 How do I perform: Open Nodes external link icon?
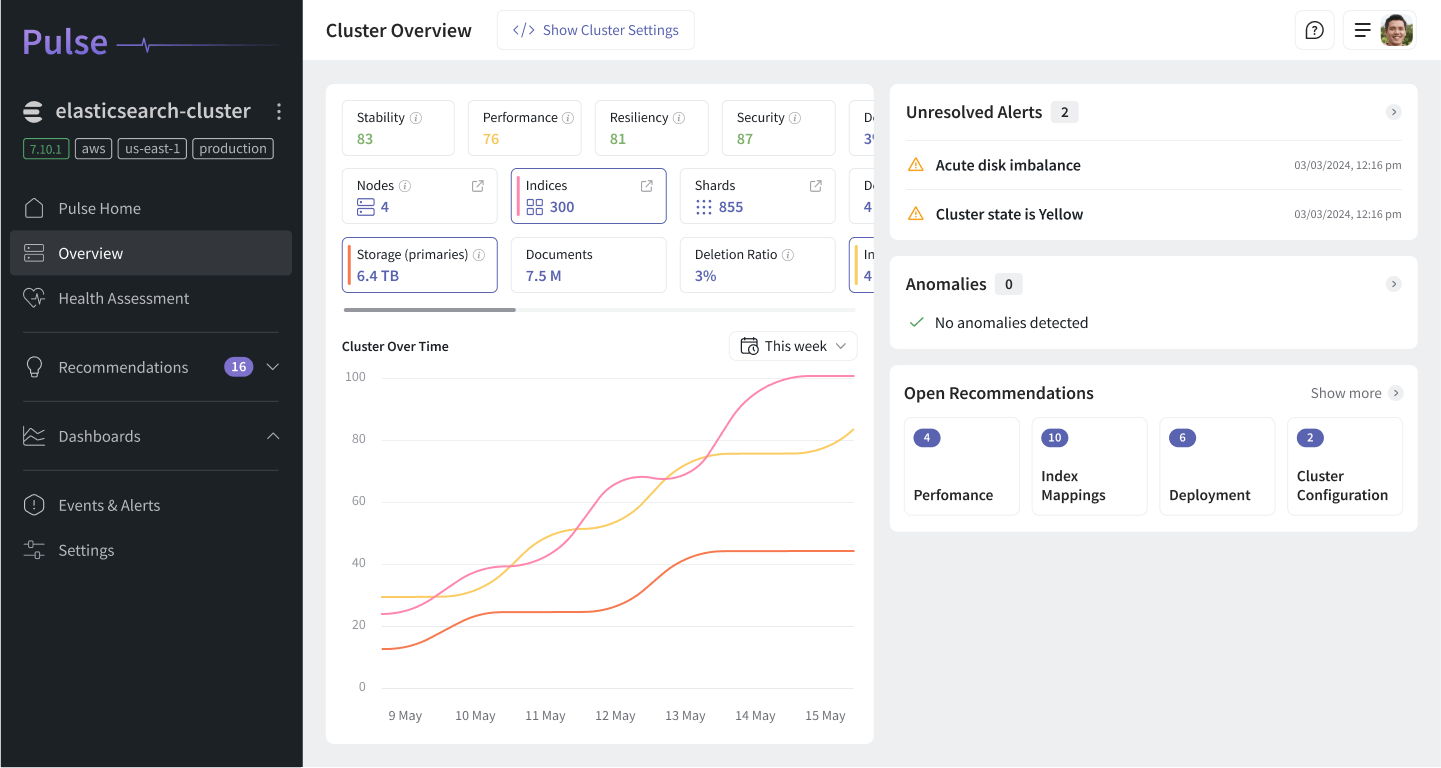(x=478, y=186)
